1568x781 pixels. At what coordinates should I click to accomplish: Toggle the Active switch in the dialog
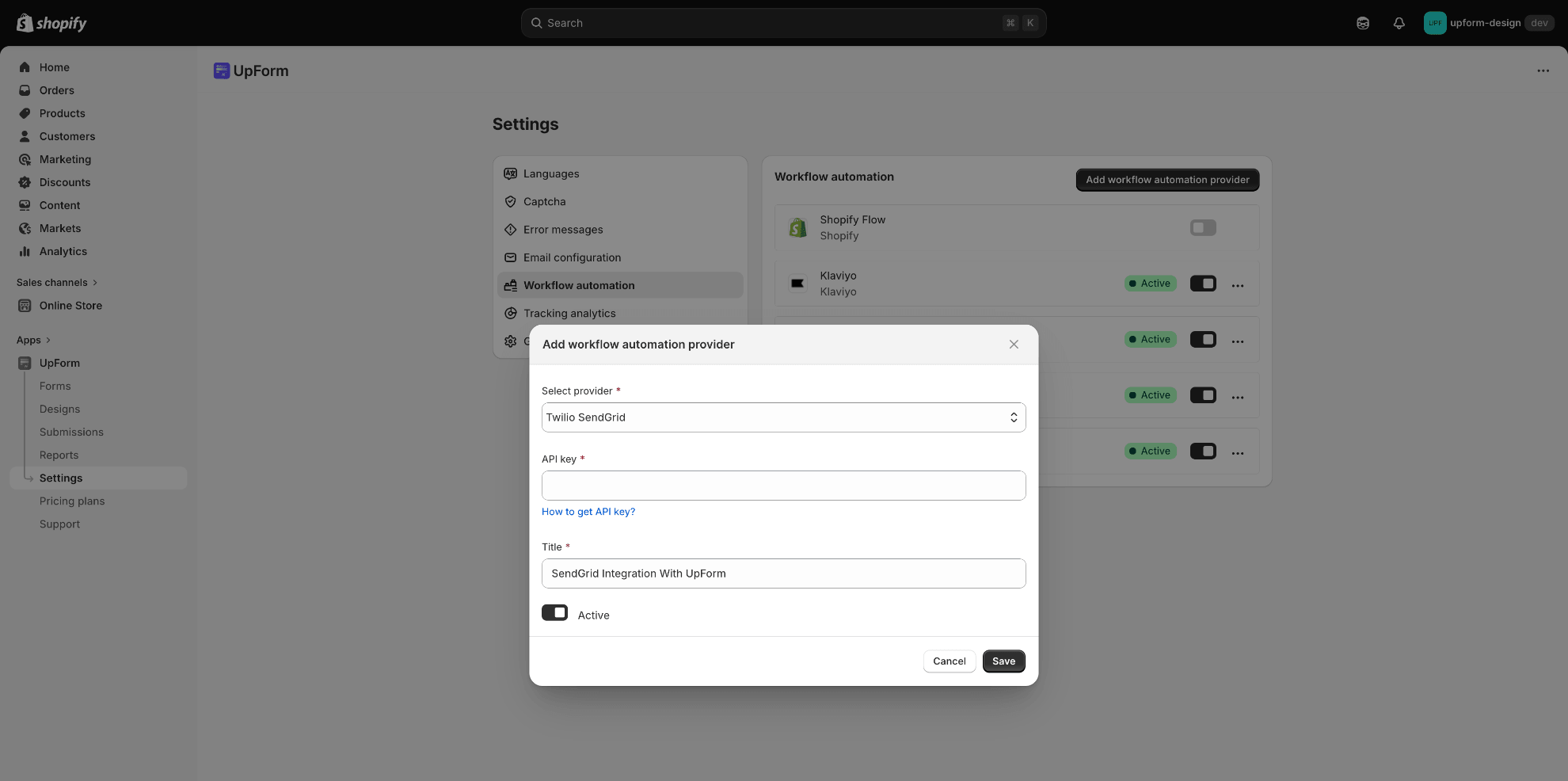555,613
